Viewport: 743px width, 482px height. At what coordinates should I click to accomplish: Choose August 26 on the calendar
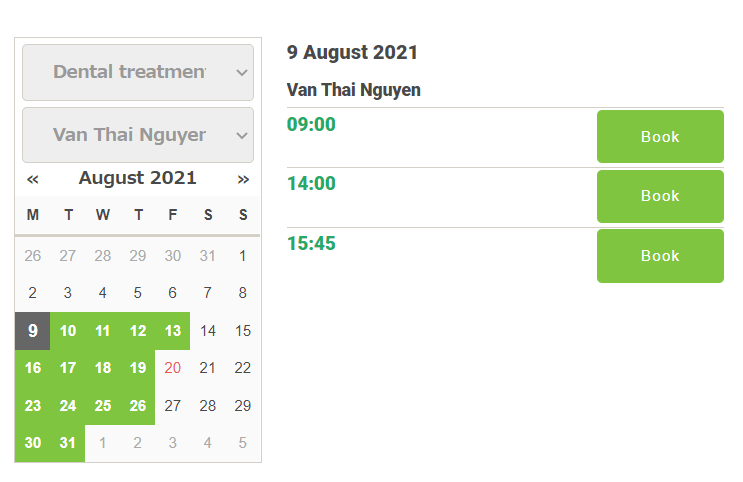click(138, 406)
